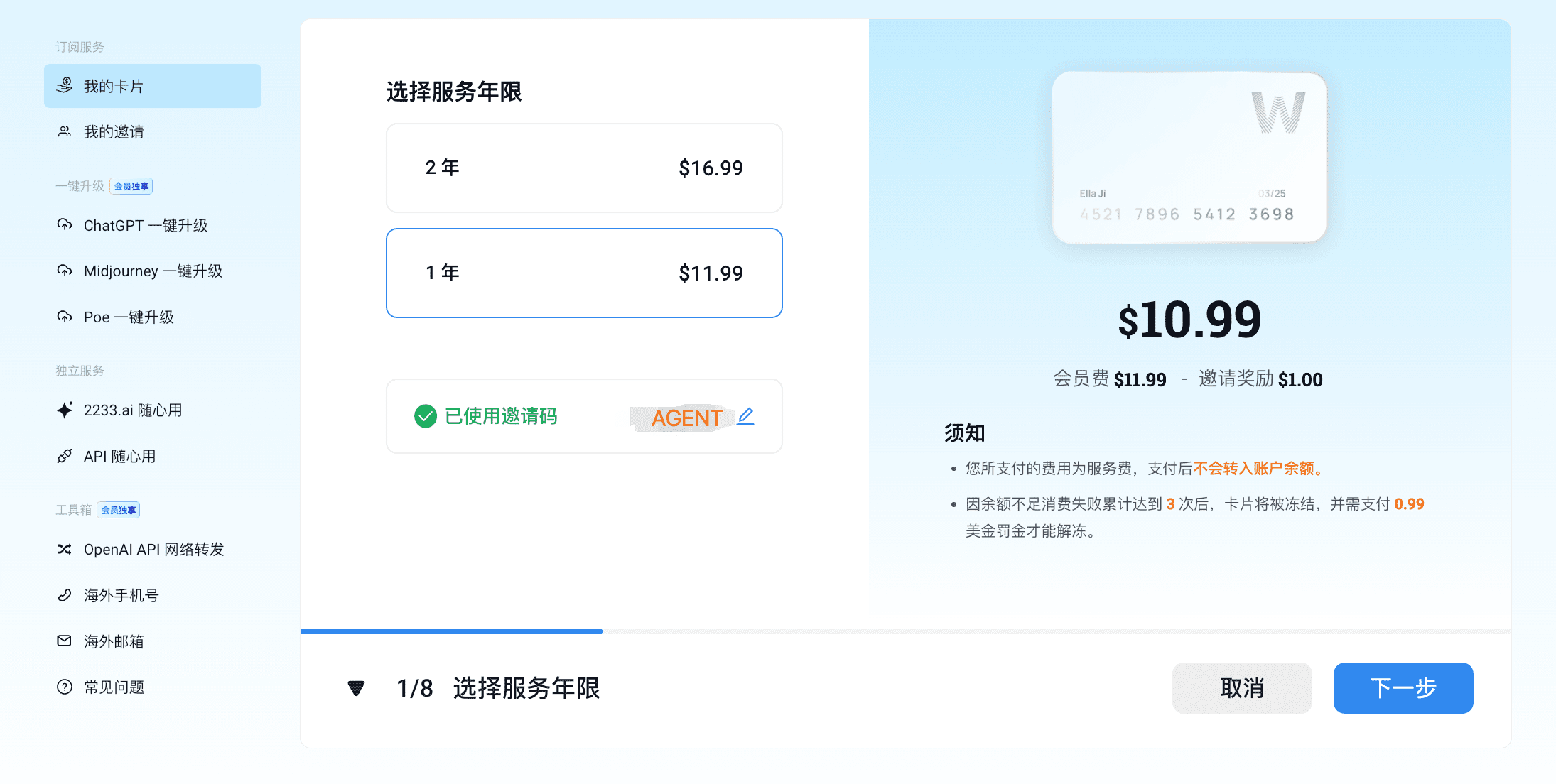The height and width of the screenshot is (784, 1556).
Task: Click 邀请奖励 $1.00 text
Action: click(1260, 379)
